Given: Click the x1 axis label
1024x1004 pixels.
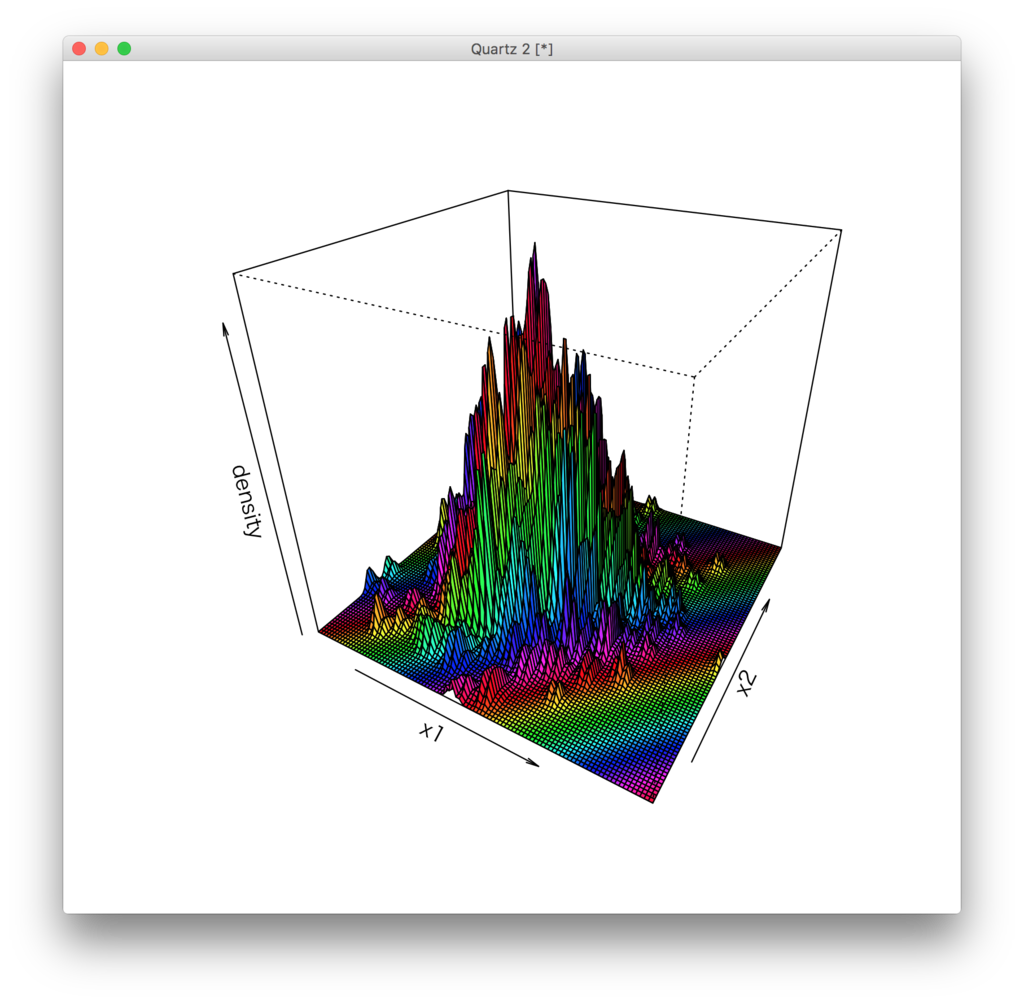Looking at the screenshot, I should [432, 732].
